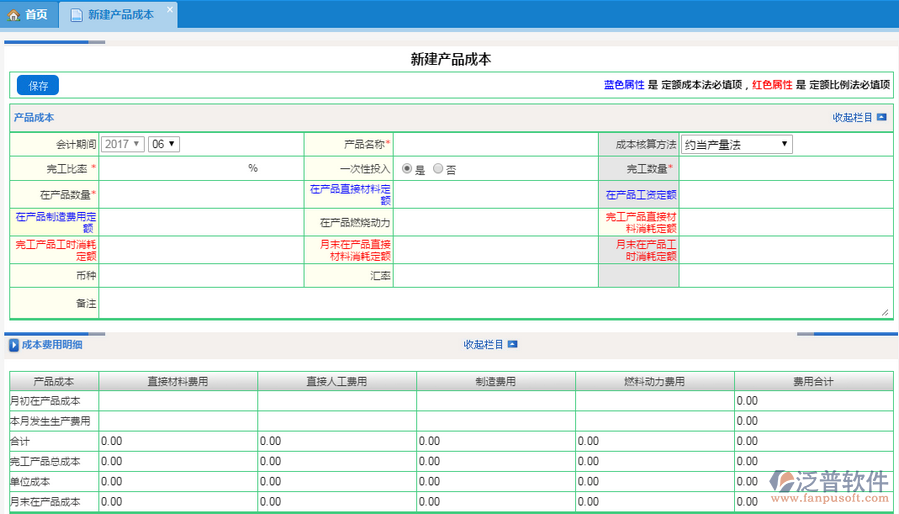Click collapse icon beside 产品成本 收起栏目
899x514 pixels.
[x=881, y=118]
